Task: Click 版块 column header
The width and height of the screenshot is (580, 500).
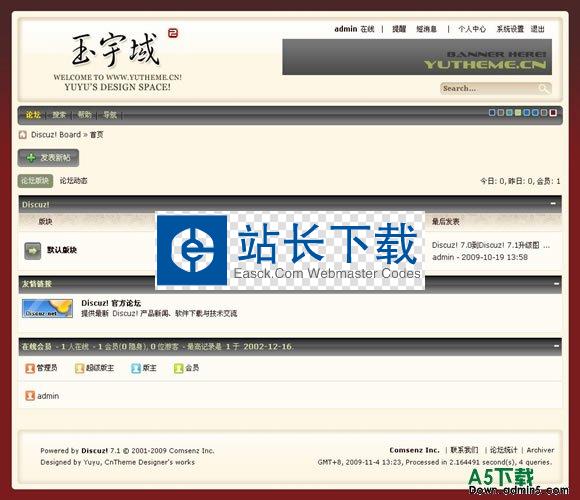Action: pos(45,222)
